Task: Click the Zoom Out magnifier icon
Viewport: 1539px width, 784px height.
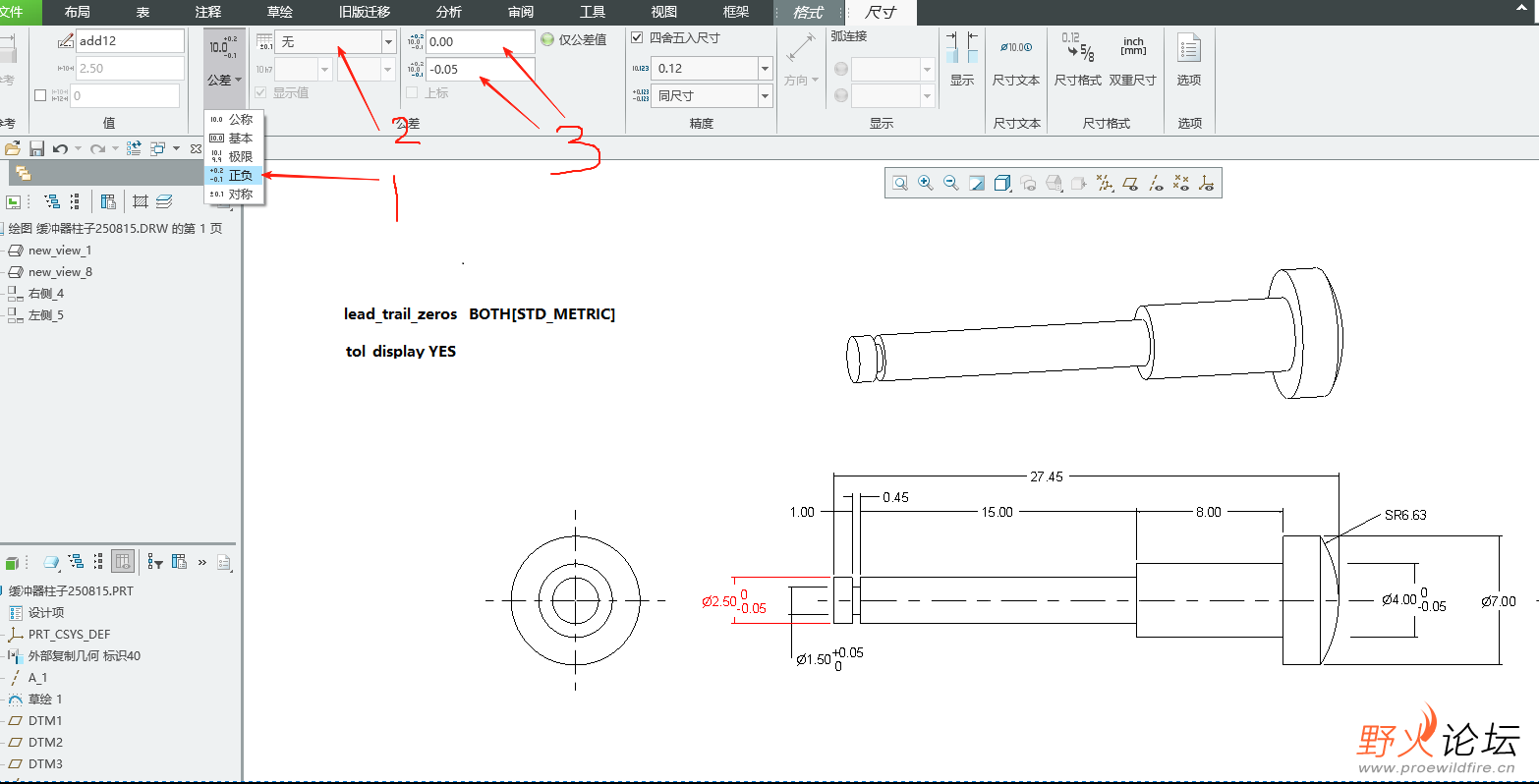Action: tap(950, 184)
